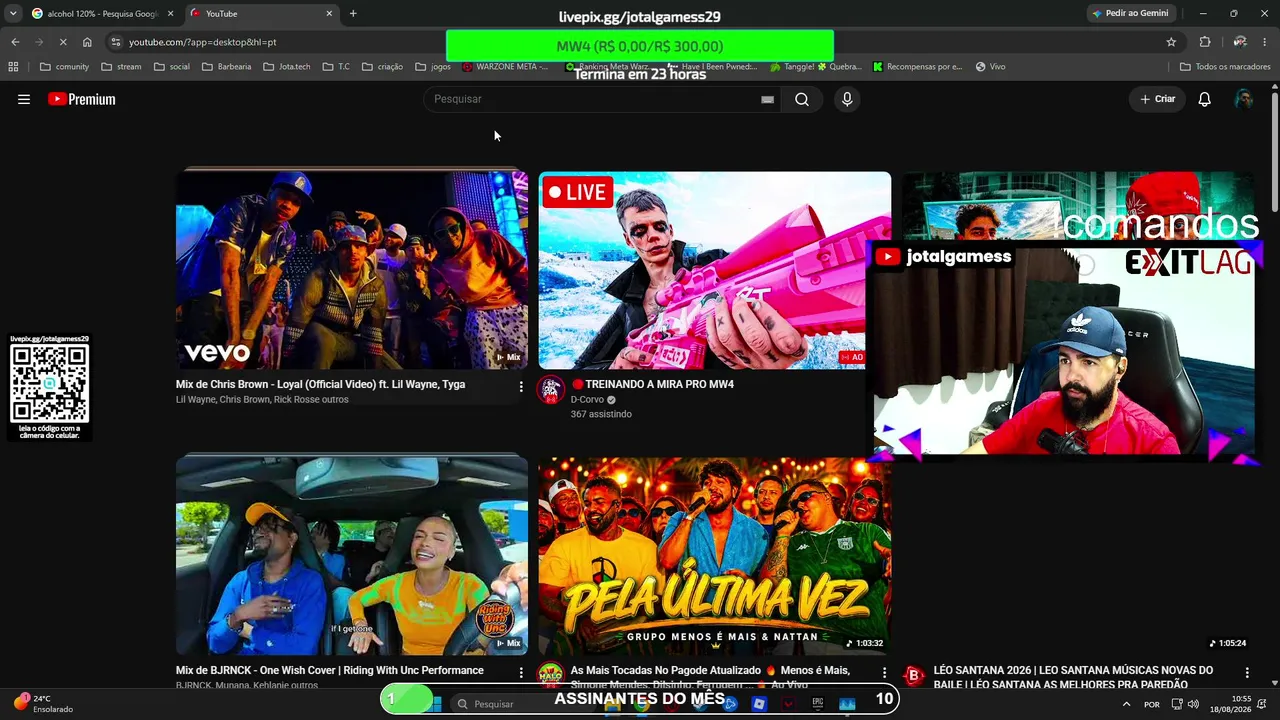Open the 'comunity' bookmark folder
This screenshot has width=1280, height=720.
(x=64, y=67)
